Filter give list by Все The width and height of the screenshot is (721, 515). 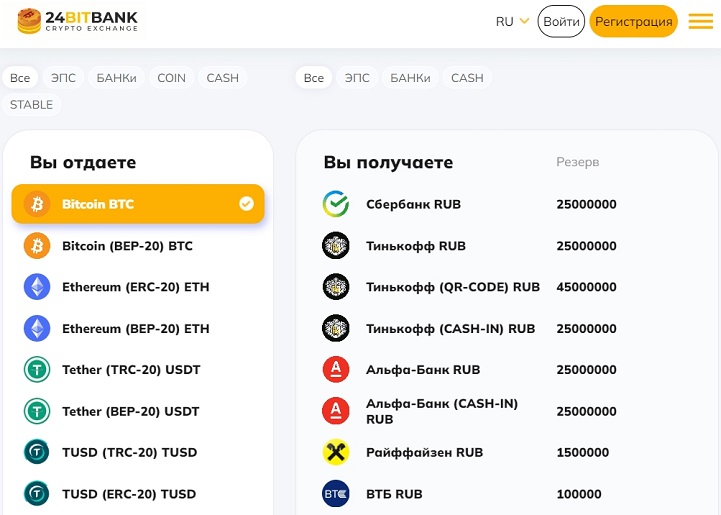(20, 78)
